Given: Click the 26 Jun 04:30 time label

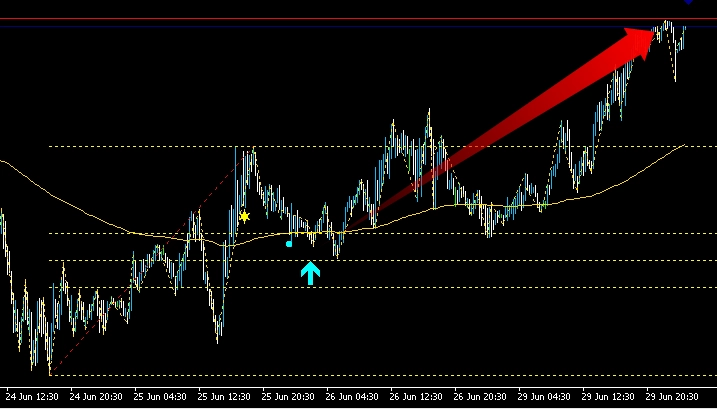Looking at the screenshot, I should coord(352,397).
